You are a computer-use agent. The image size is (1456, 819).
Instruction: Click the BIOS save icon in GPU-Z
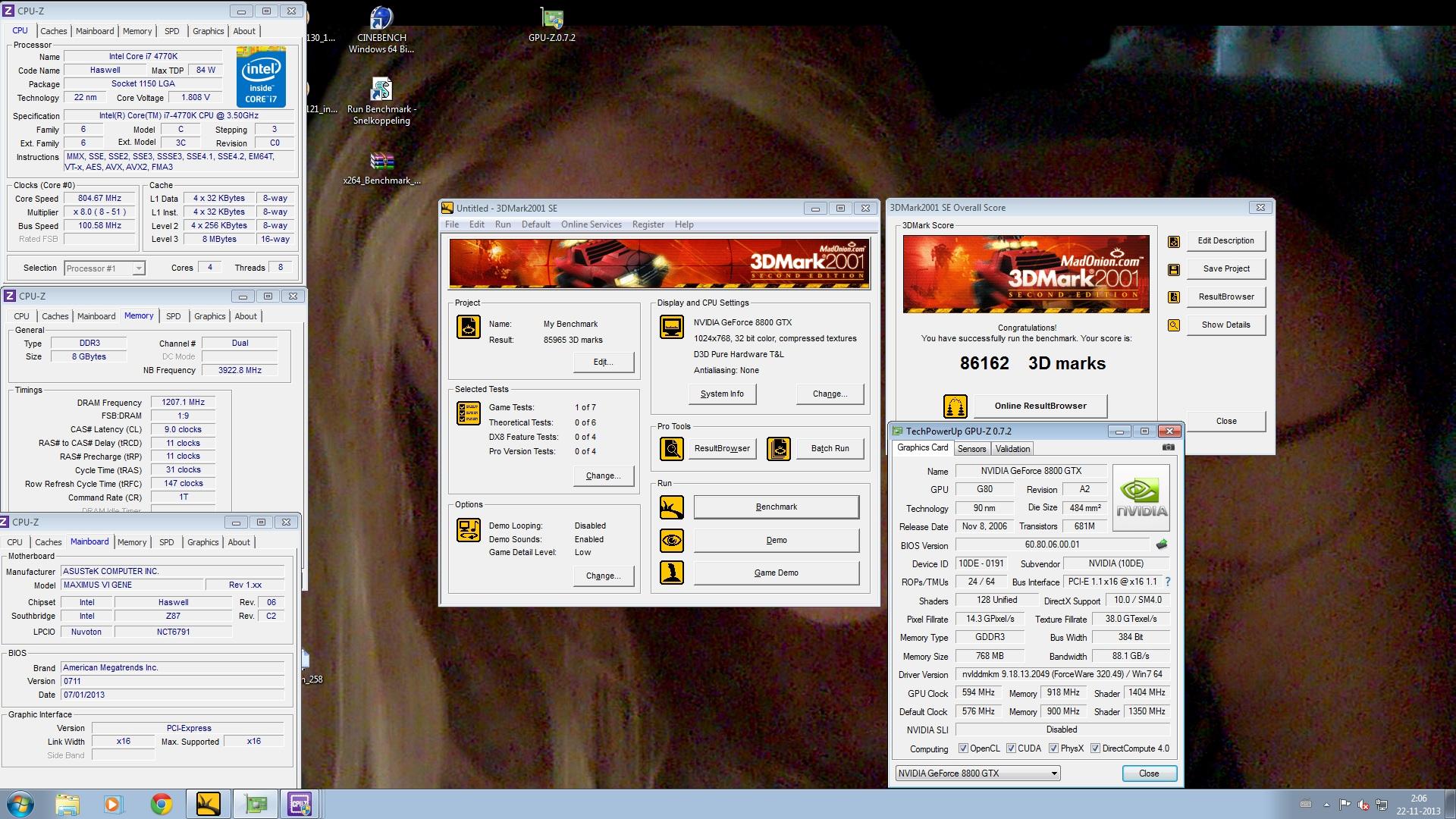[x=1161, y=544]
